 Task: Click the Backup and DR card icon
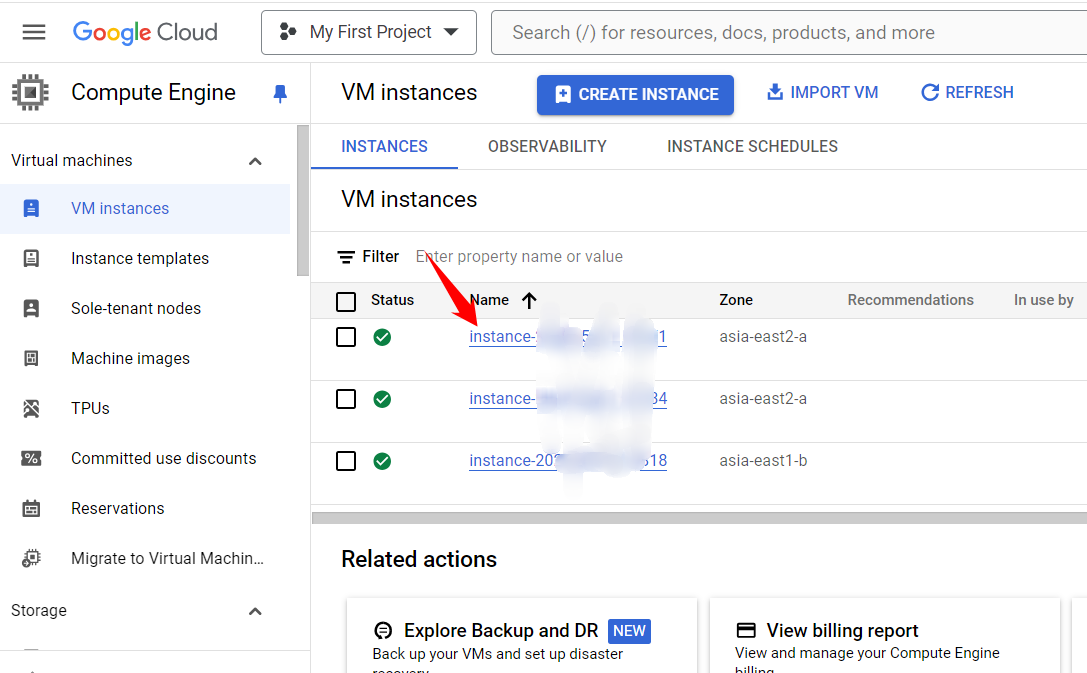[383, 630]
